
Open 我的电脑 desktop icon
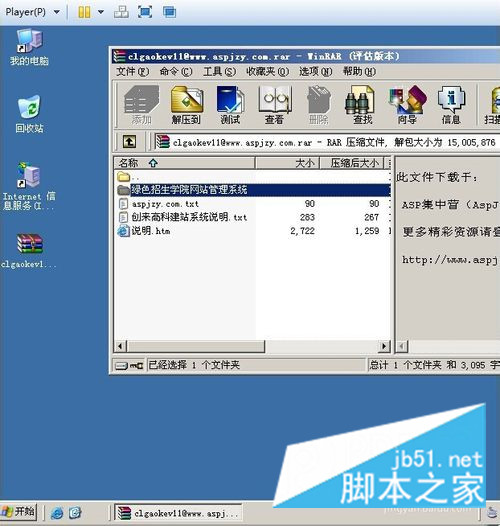point(29,47)
